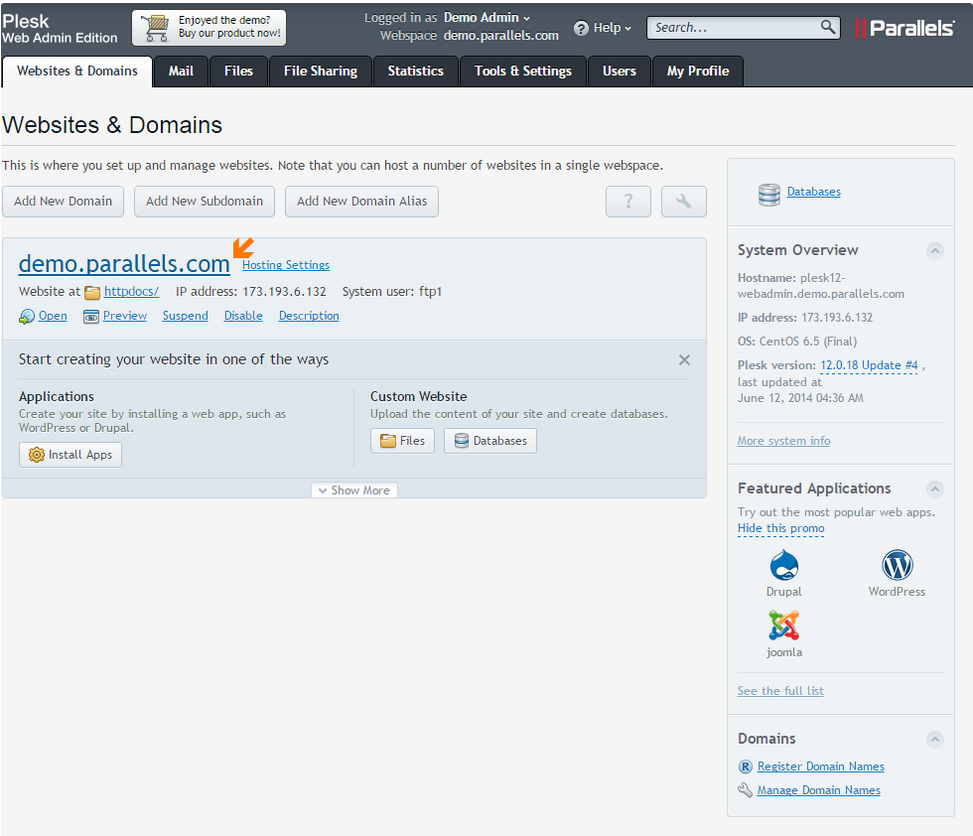Click the Databases stack icon in sidebar
Image resolution: width=973 pixels, height=836 pixels.
click(769, 193)
